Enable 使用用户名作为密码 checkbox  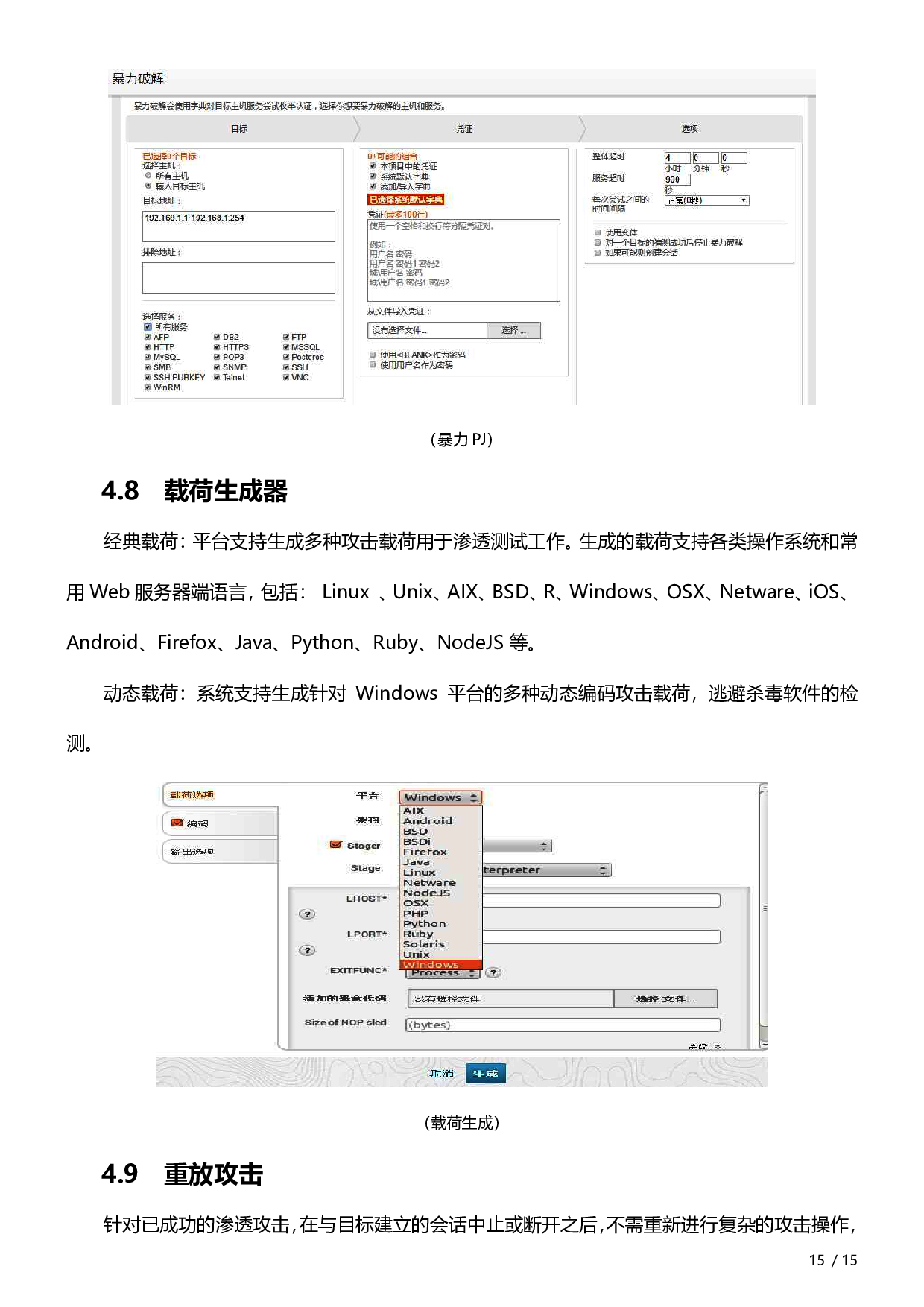click(373, 365)
